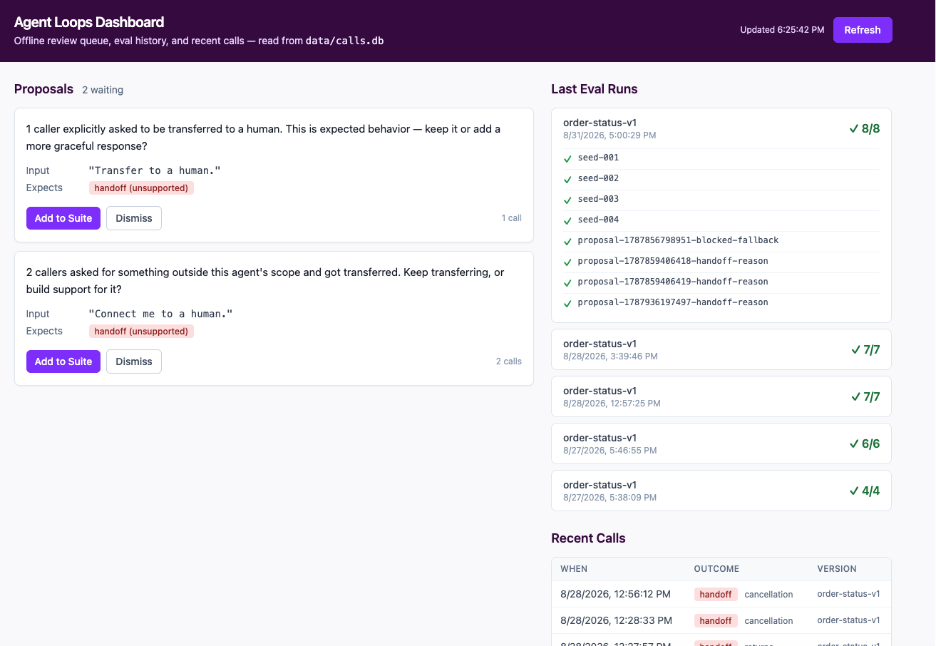
Task: Select proposal-1787936197497-handoff-reason row
Action: click(x=721, y=303)
